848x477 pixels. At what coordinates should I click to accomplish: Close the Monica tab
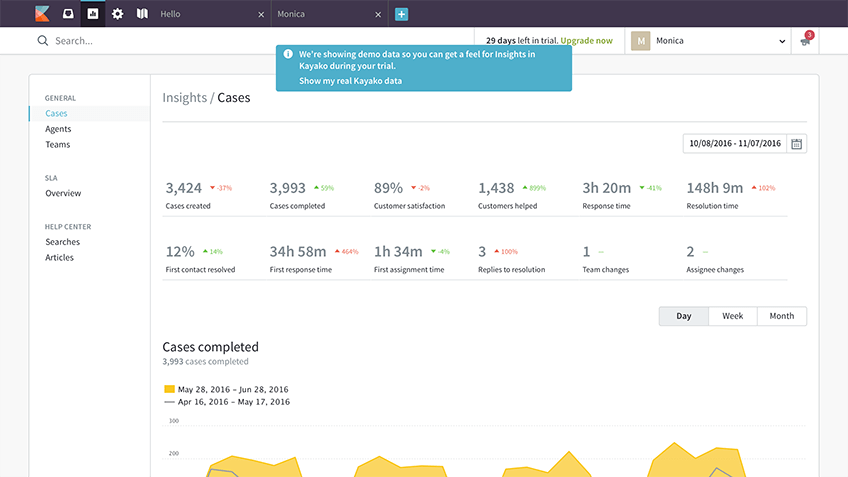coord(378,15)
